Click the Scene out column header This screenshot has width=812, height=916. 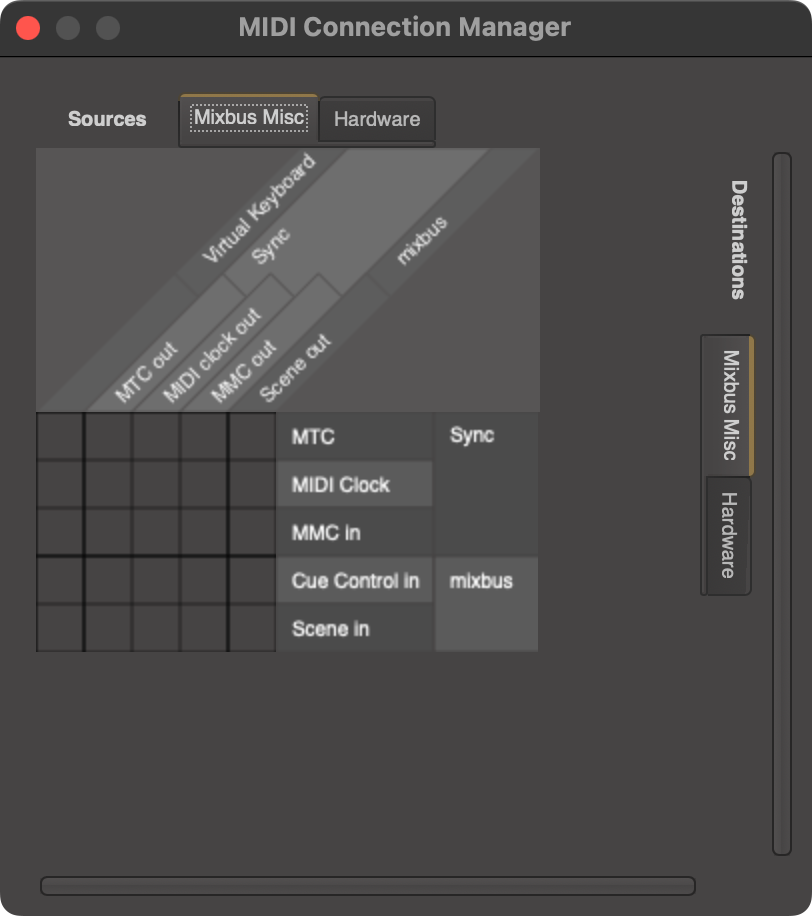tap(294, 368)
